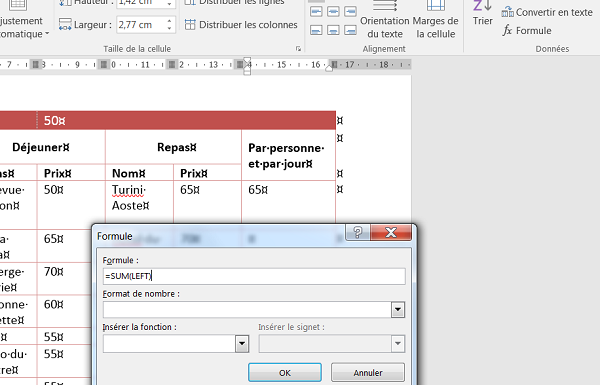
Task: Select Convertir en texte command
Action: pos(547,12)
